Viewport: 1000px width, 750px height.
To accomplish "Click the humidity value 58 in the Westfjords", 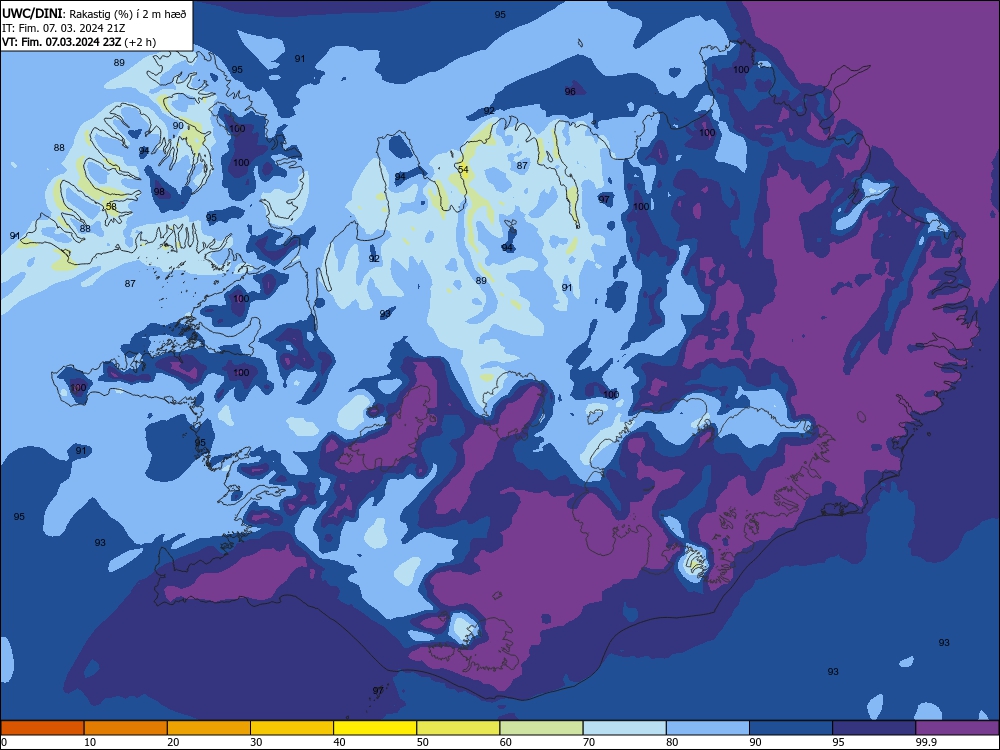I will (x=112, y=207).
